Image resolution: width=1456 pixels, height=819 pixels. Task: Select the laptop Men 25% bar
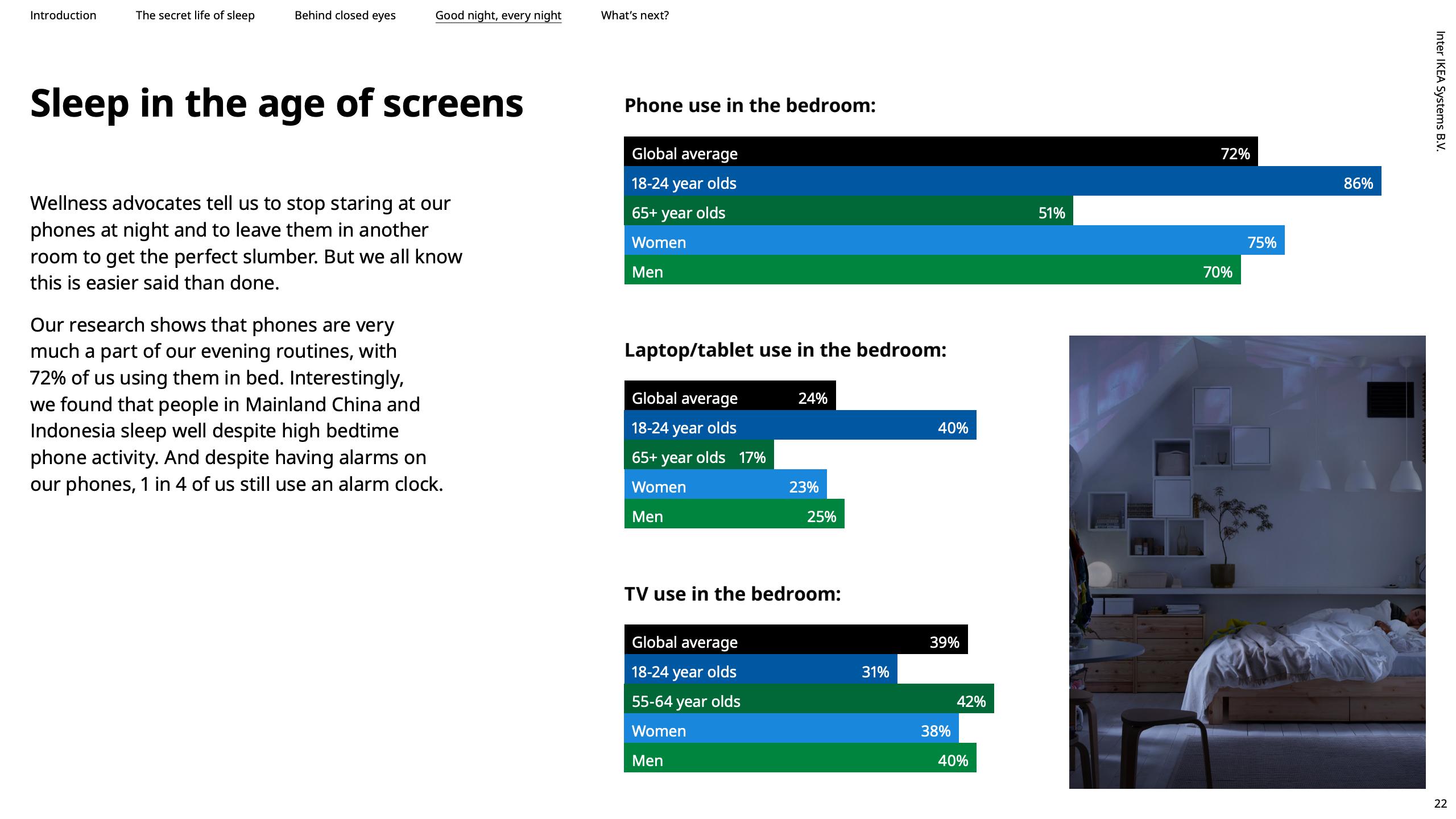[734, 514]
